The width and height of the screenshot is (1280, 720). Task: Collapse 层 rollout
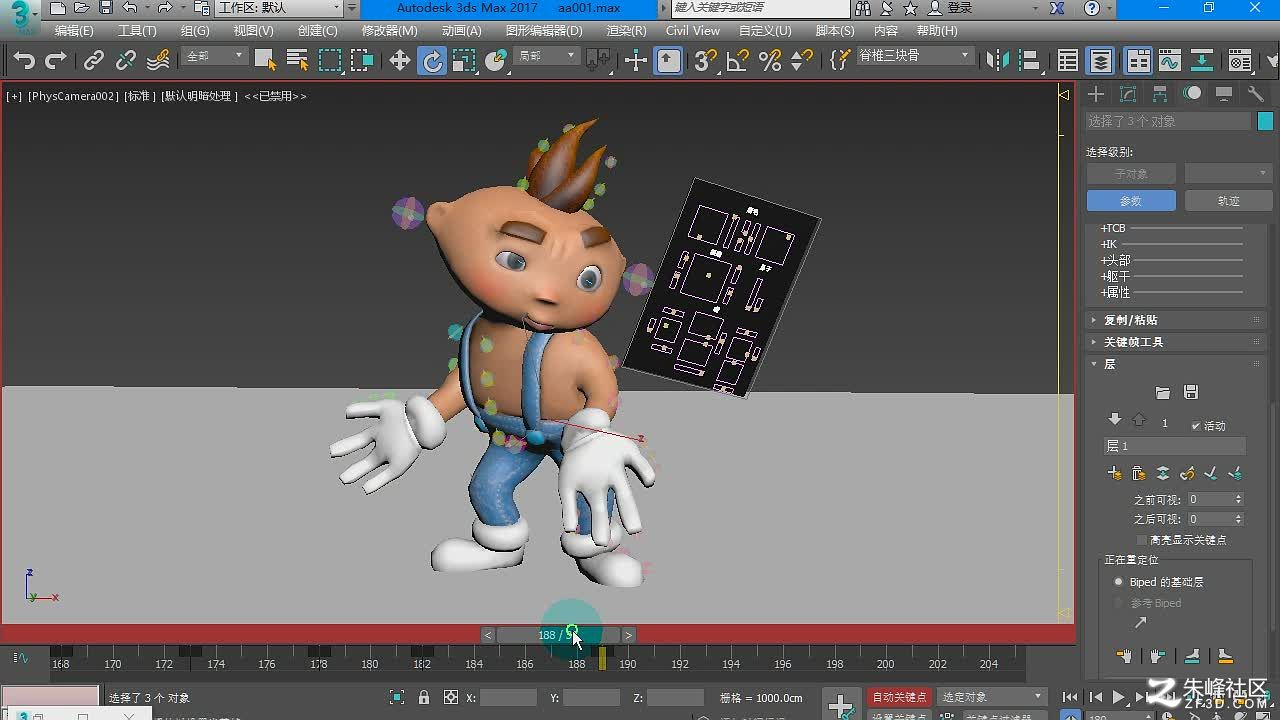1176,364
